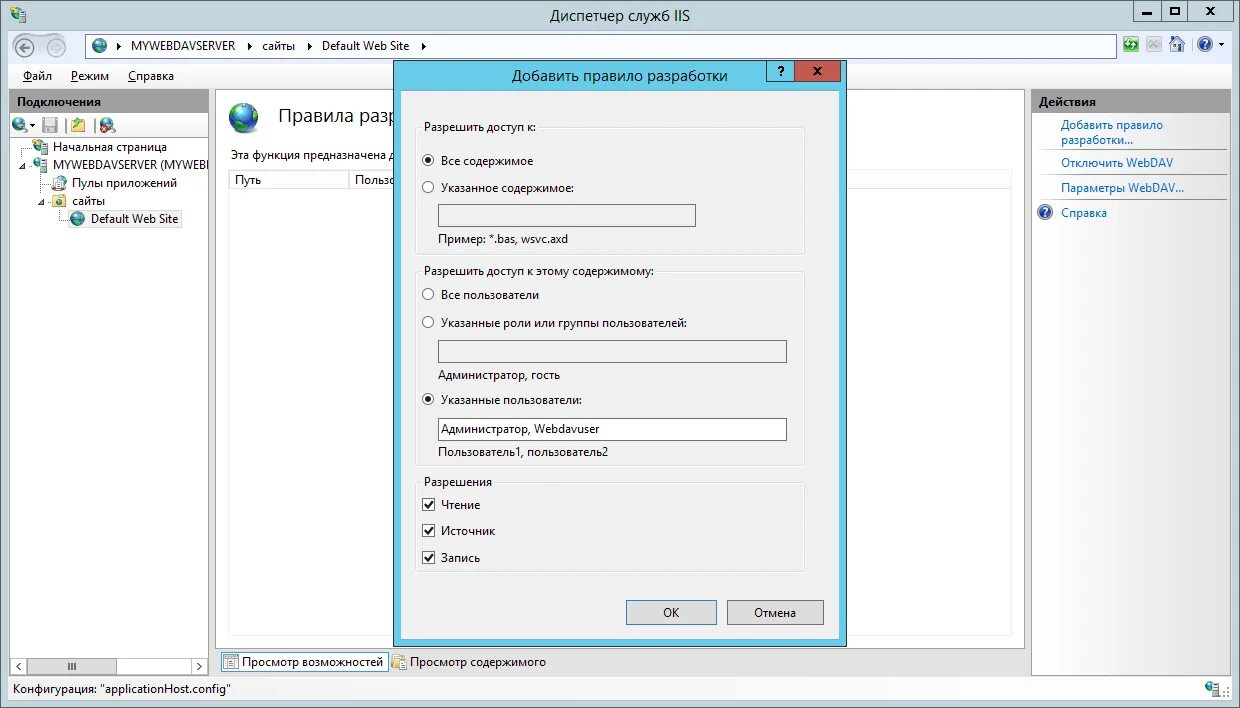Collapse the MYWEBDAVSERVER tree node
Viewport: 1240px width, 708px height.
pos(24,165)
